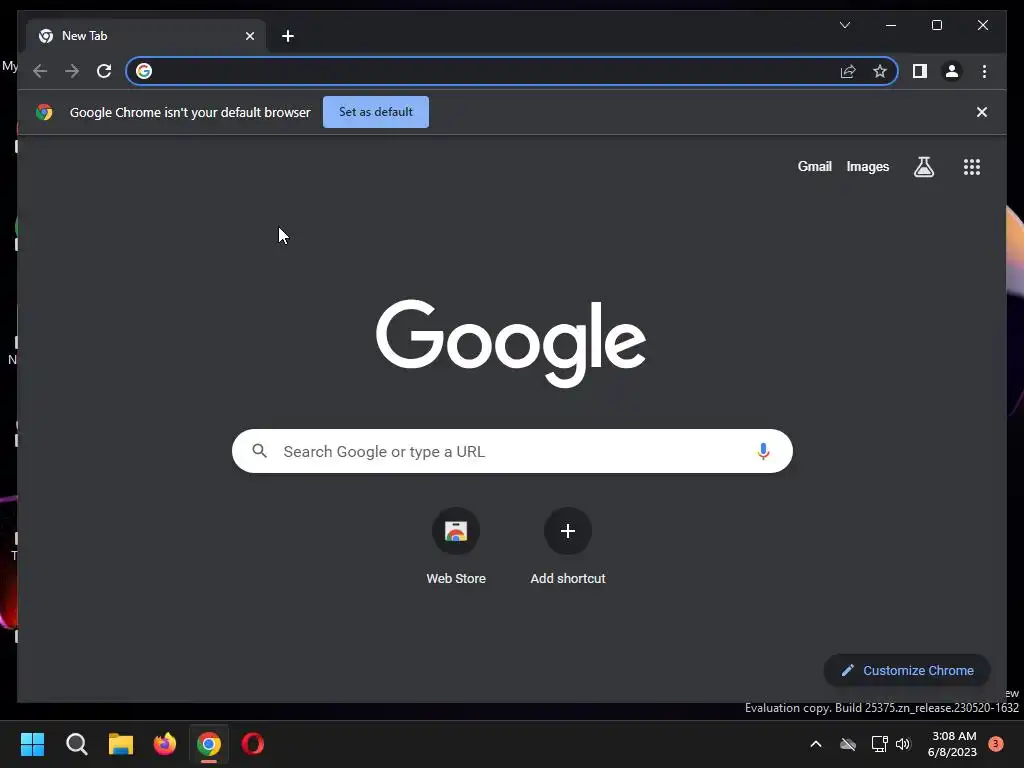Viewport: 1024px width, 768px height.
Task: Launch Firefox from taskbar
Action: [165, 744]
